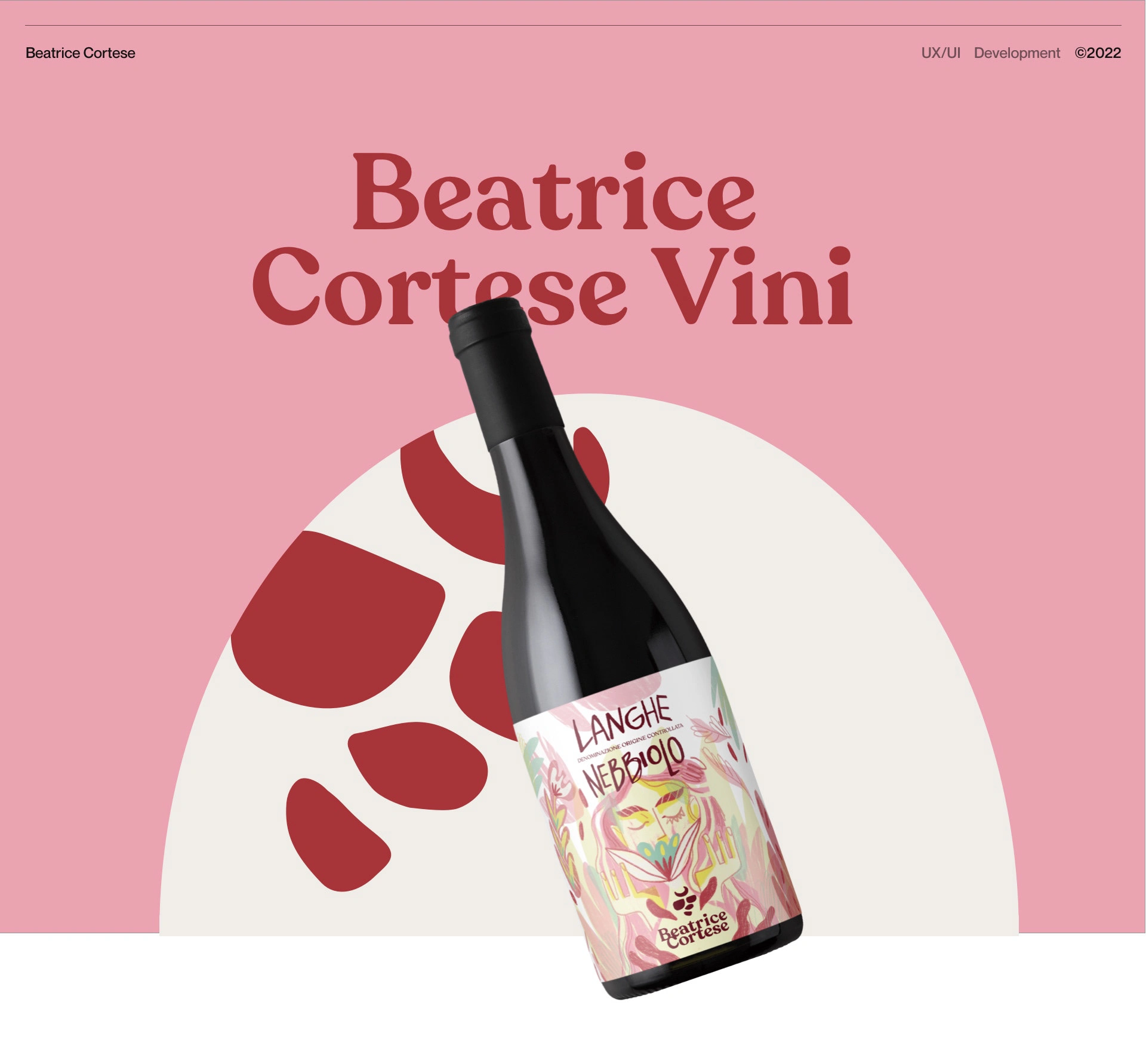
Task: Click the word Beatrice in the headline
Action: click(554, 192)
